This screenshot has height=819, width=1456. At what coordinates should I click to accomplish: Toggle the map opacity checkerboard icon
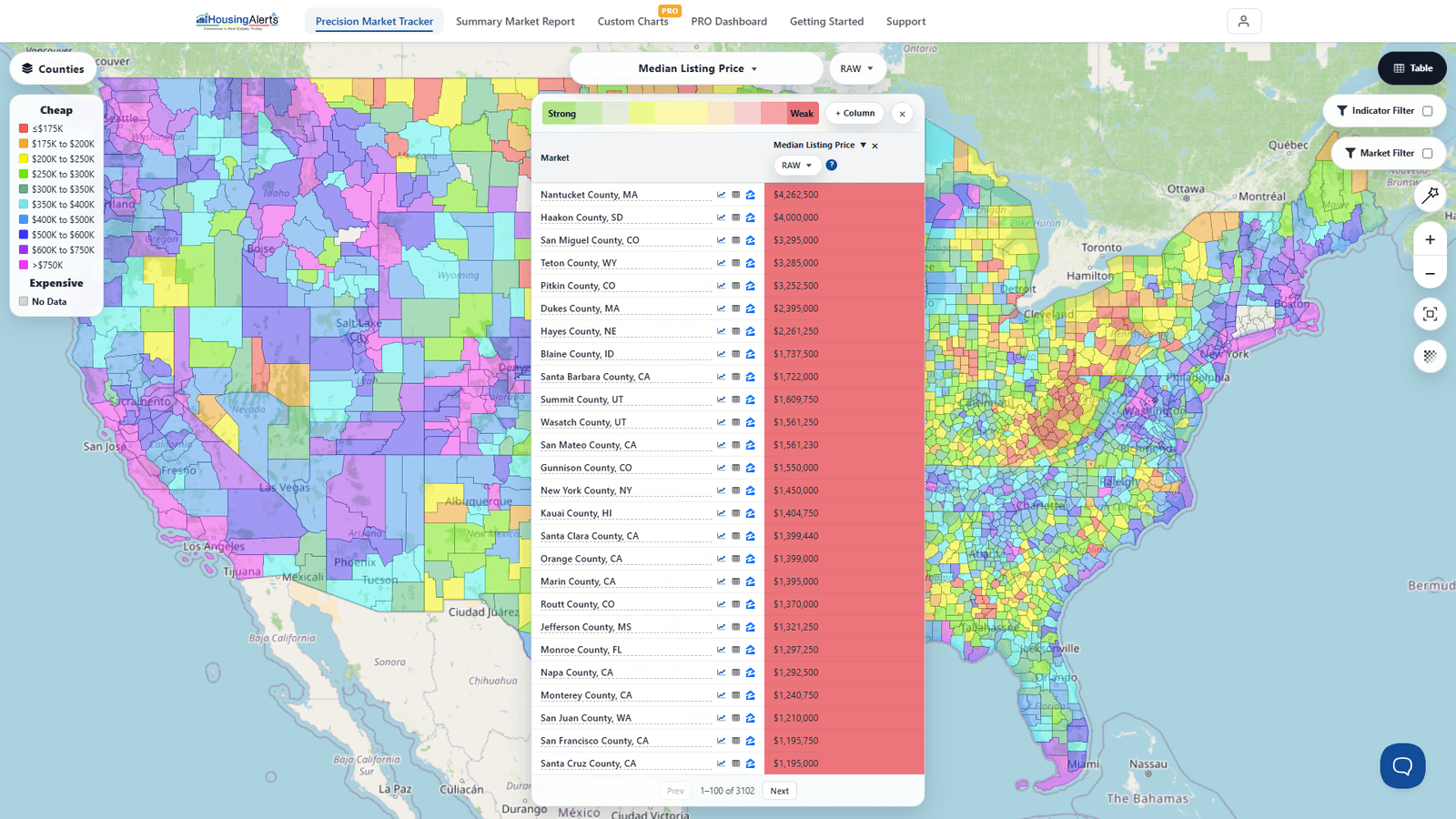point(1431,356)
